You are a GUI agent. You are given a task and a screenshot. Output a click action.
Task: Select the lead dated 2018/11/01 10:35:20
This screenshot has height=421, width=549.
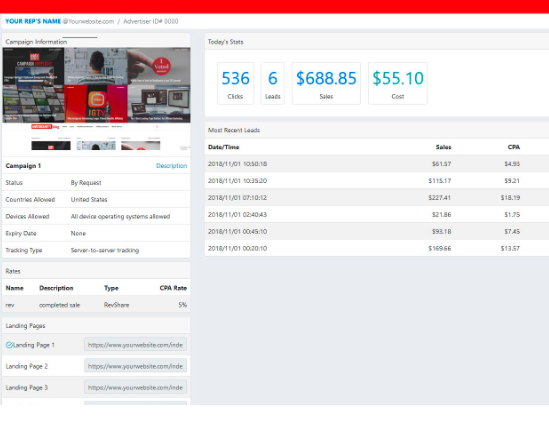coord(377,181)
